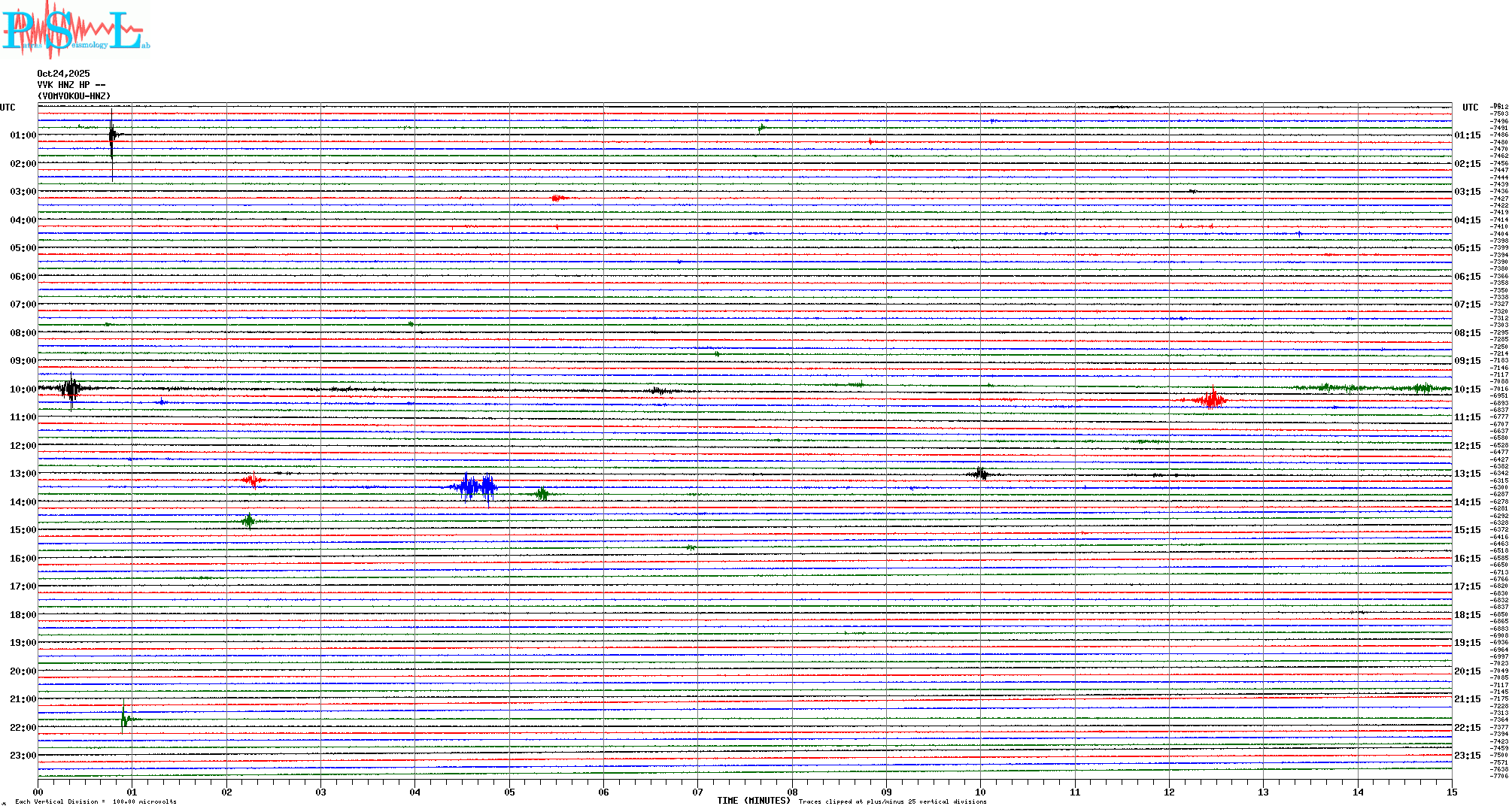Viewport: 1512px width, 812px height.
Task: Click the minute 08 tick label
Action: pyautogui.click(x=792, y=792)
